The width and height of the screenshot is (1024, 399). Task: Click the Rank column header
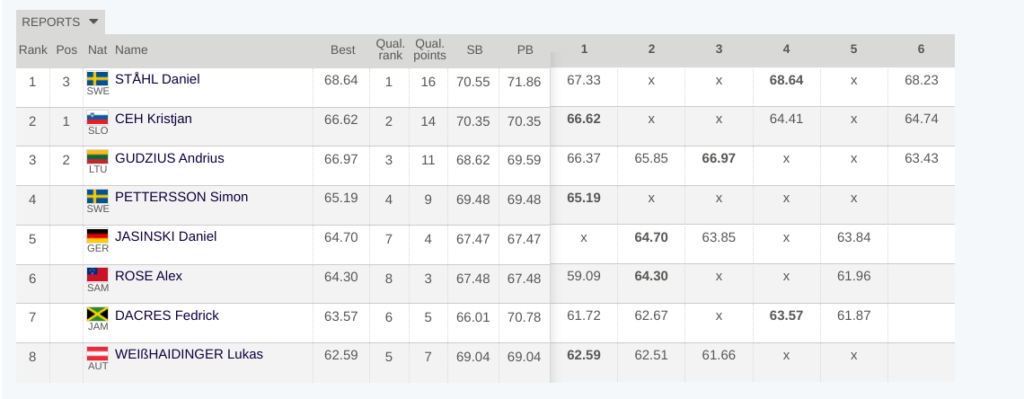pos(33,50)
